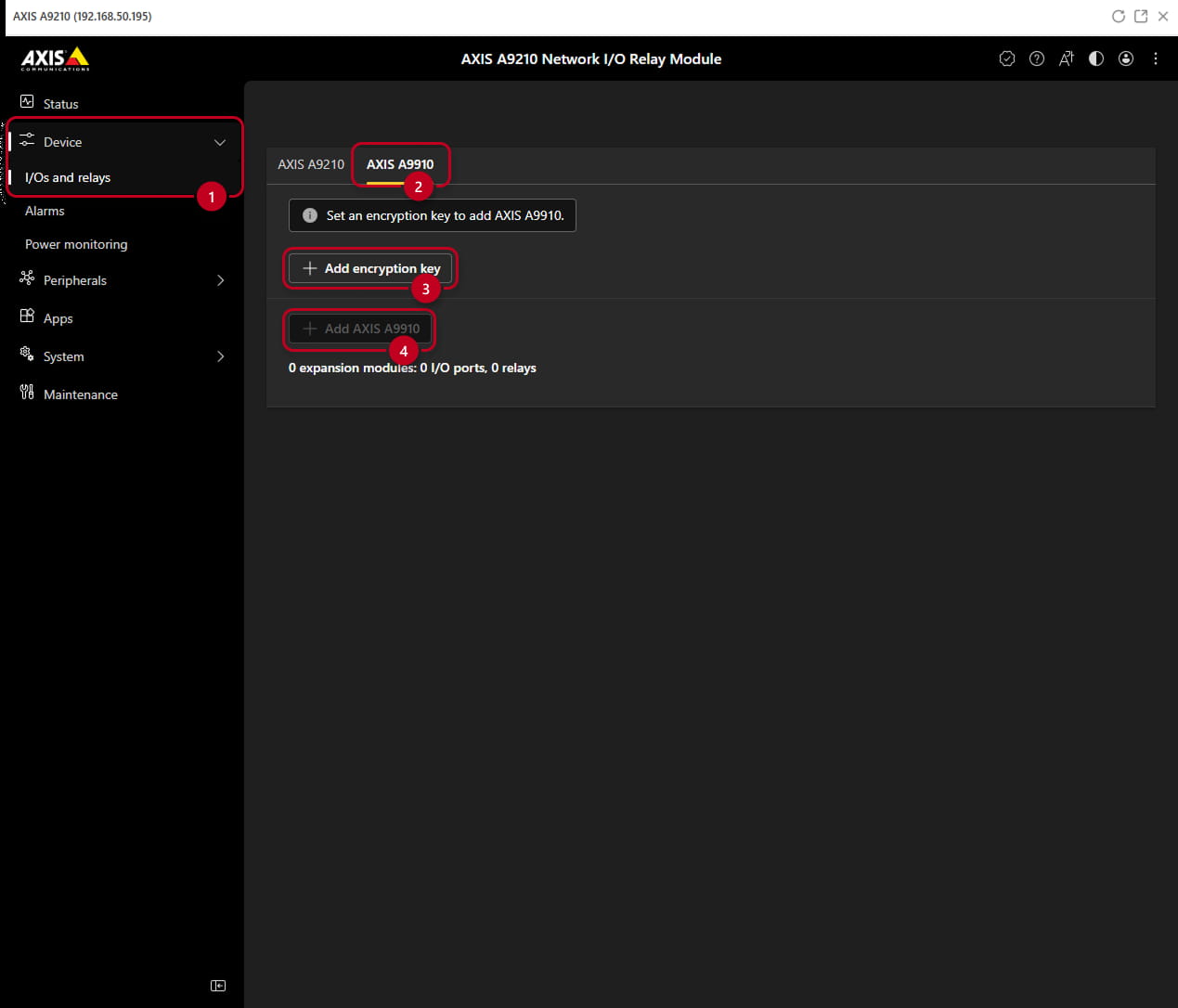This screenshot has width=1178, height=1008.
Task: Toggle the dark/light theme contrast icon
Action: [x=1096, y=58]
